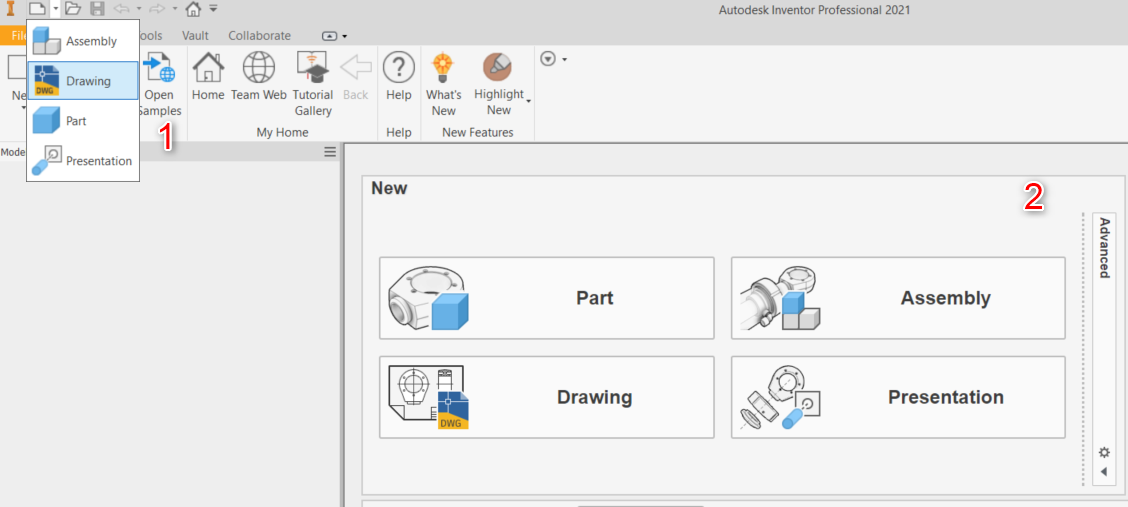Click the Save disk icon
This screenshot has width=1128, height=507.
coord(97,9)
